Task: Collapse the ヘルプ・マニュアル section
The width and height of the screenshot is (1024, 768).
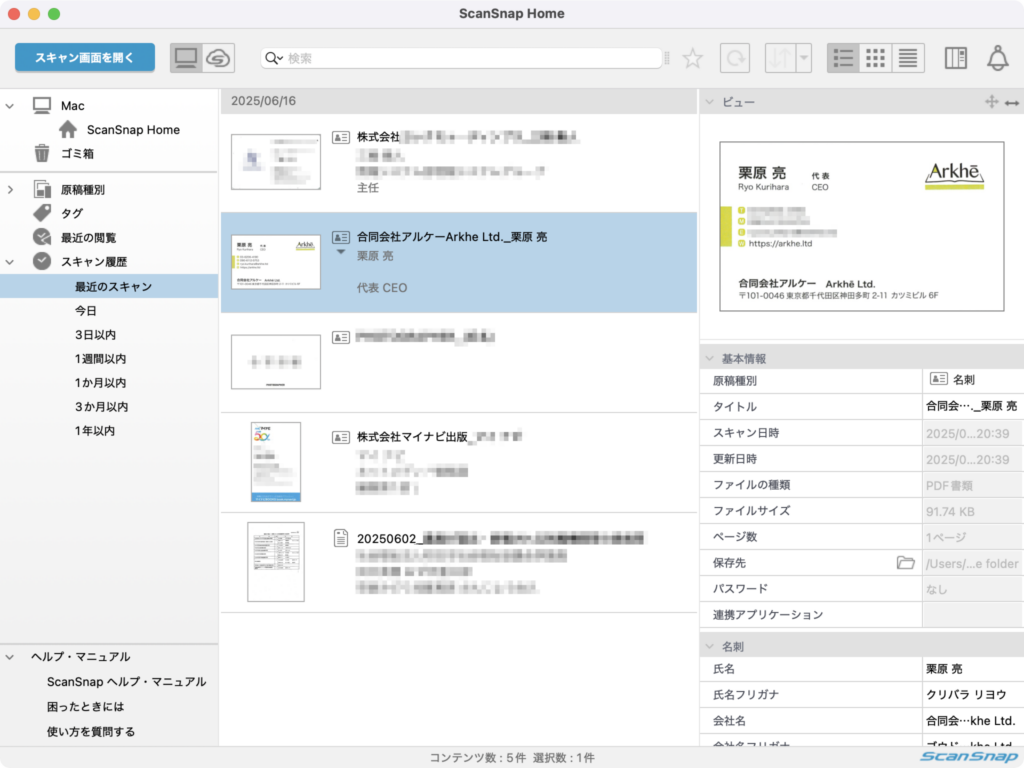Action: point(10,657)
